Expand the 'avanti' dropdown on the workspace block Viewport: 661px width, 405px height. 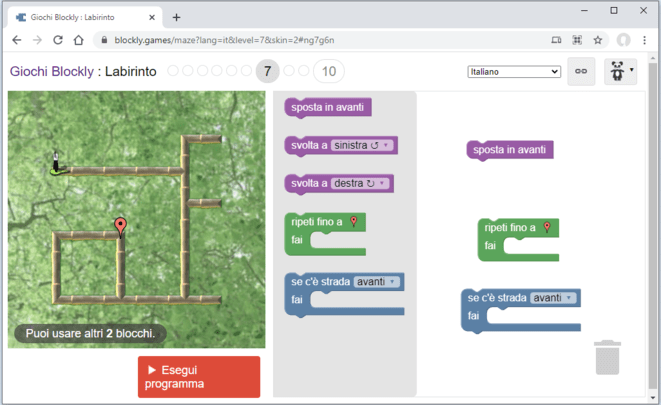tap(555, 298)
